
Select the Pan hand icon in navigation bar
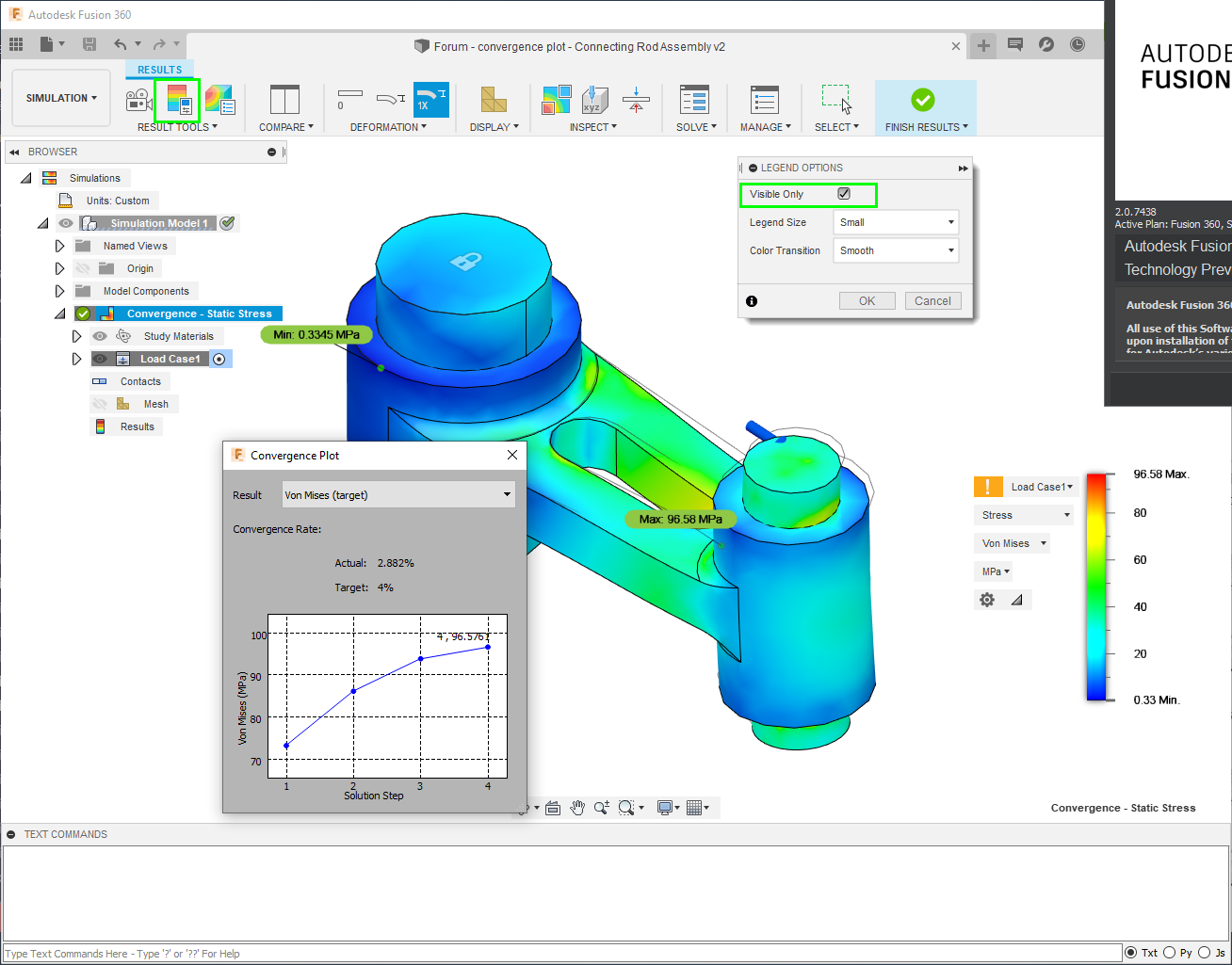pos(577,807)
